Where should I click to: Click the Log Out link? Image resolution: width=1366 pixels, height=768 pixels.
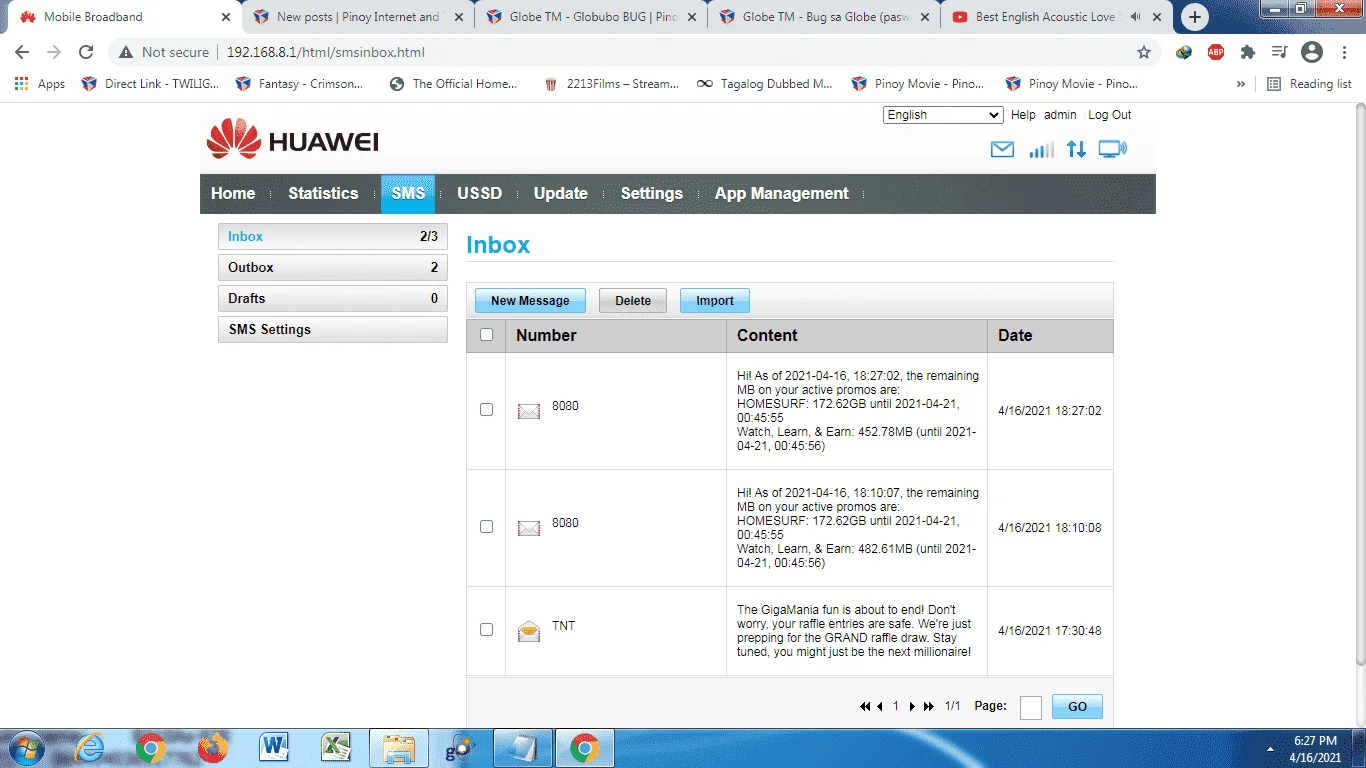pyautogui.click(x=1110, y=115)
